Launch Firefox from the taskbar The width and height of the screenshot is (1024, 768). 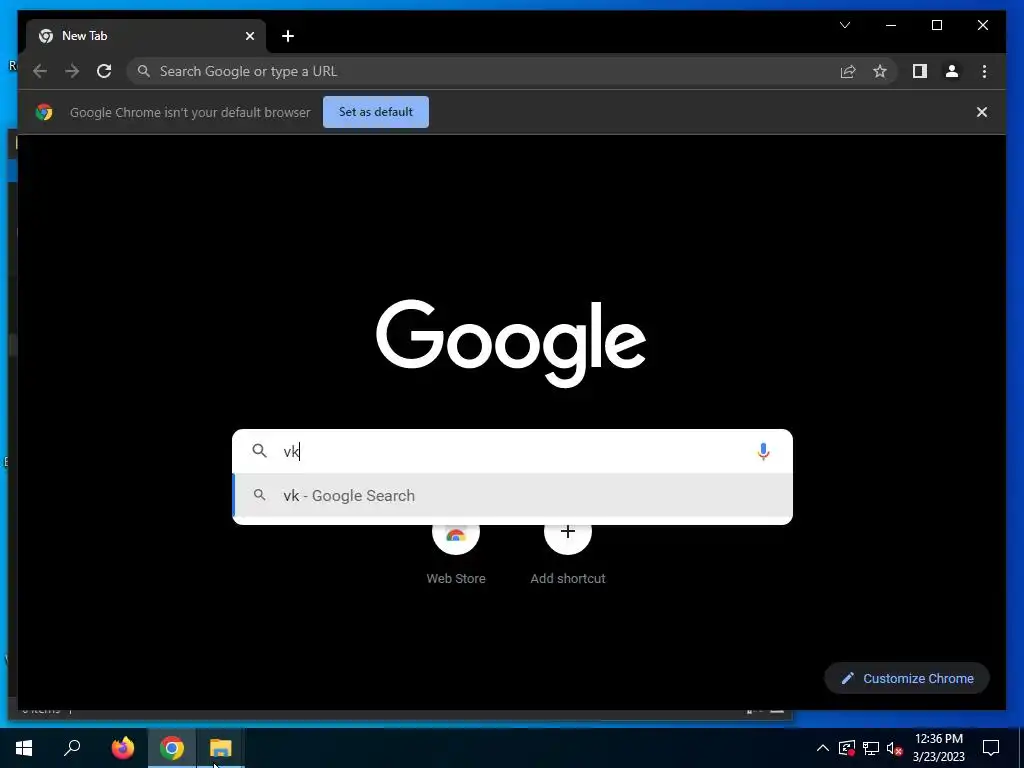pos(123,748)
